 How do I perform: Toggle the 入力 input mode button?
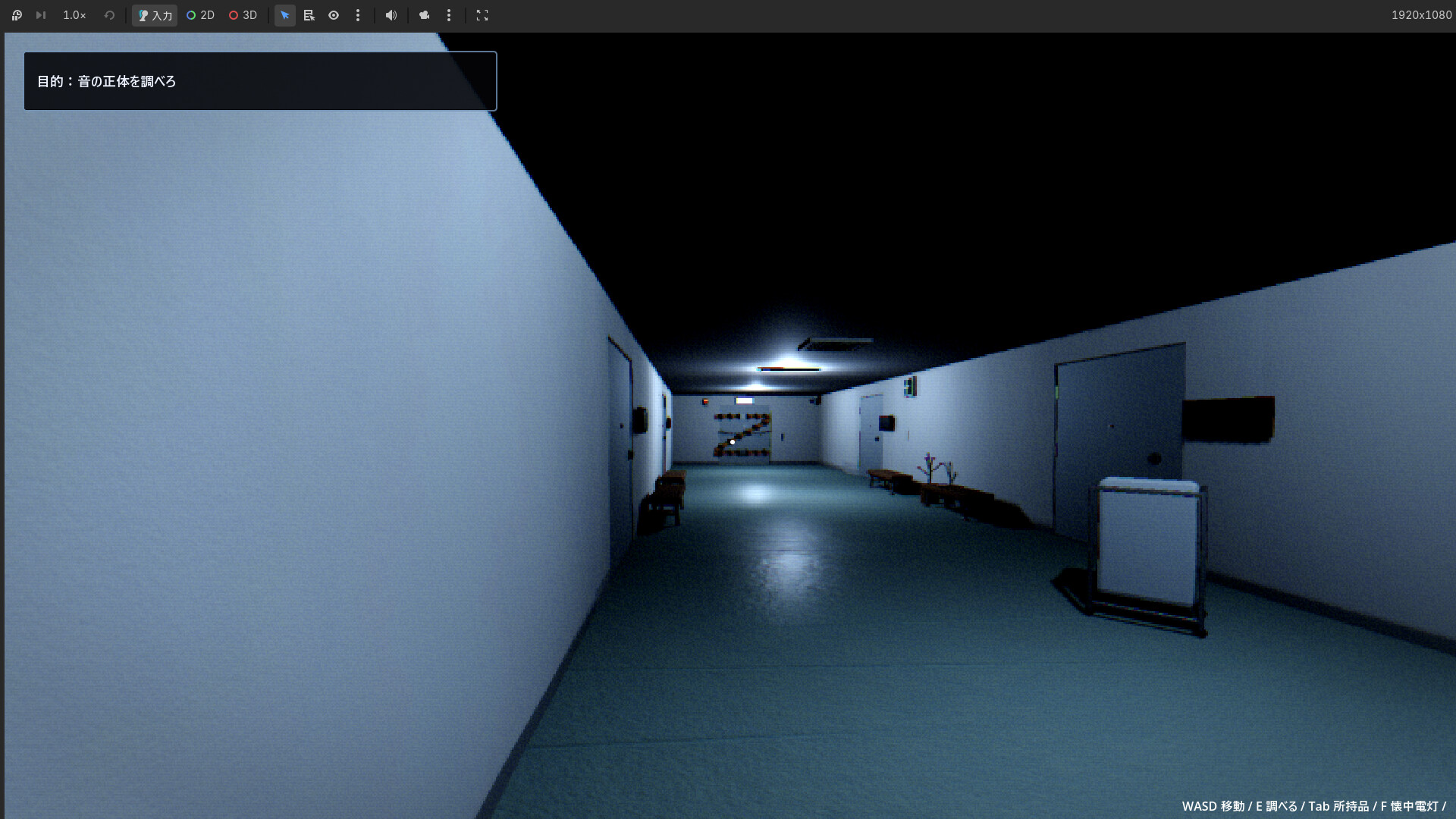pos(155,15)
